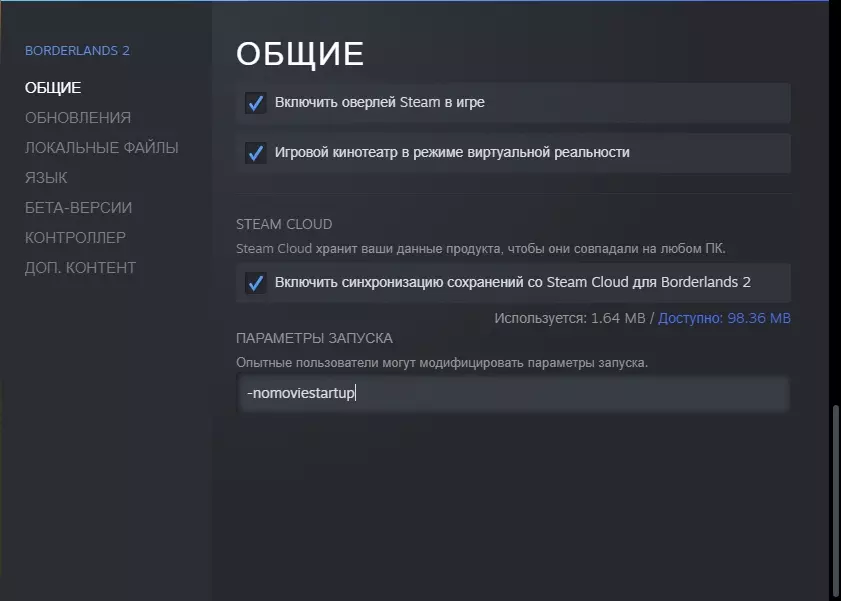This screenshot has width=841, height=601.
Task: Click the BORDERLANDS 2 title in sidebar
Action: pos(77,50)
